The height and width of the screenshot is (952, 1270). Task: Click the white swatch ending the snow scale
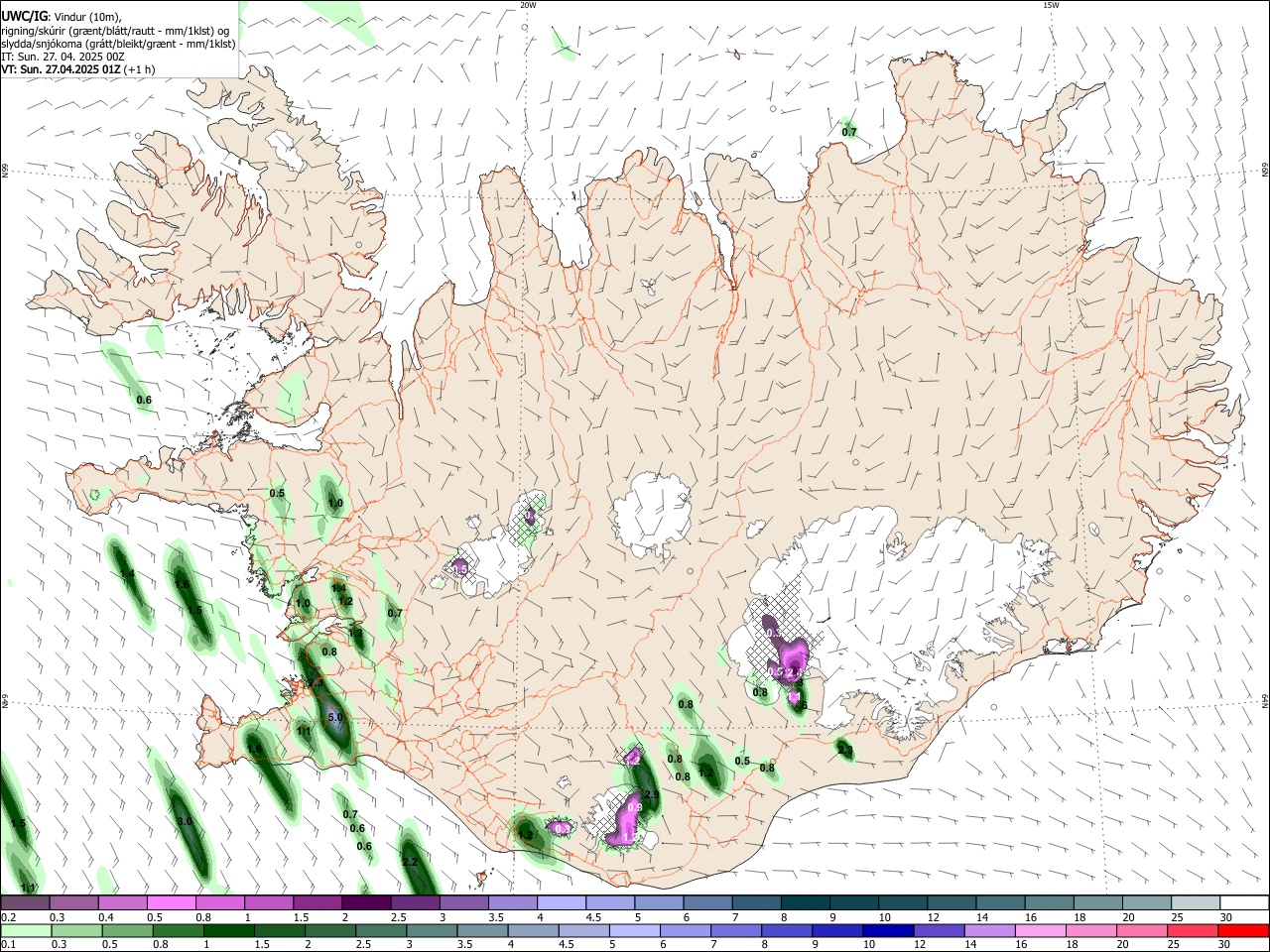click(1243, 902)
